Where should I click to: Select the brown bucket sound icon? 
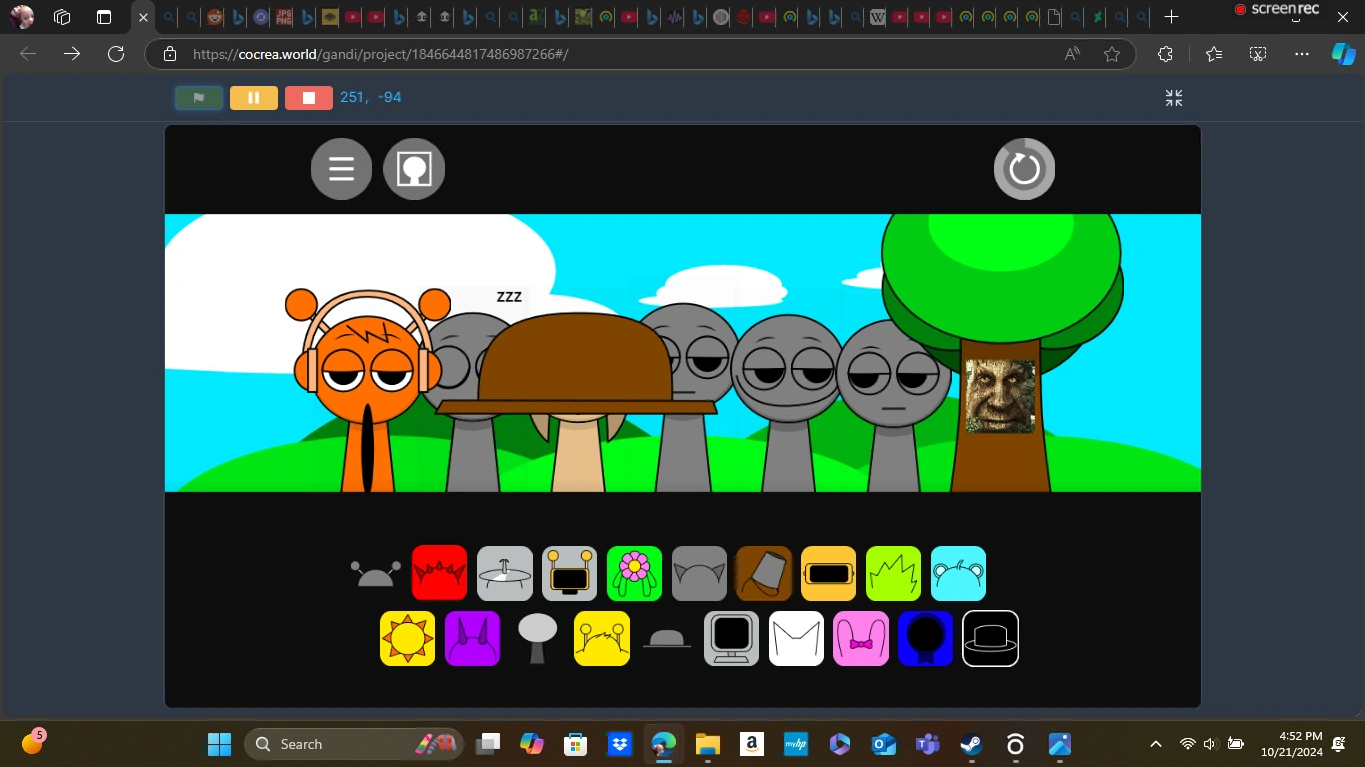pos(763,573)
